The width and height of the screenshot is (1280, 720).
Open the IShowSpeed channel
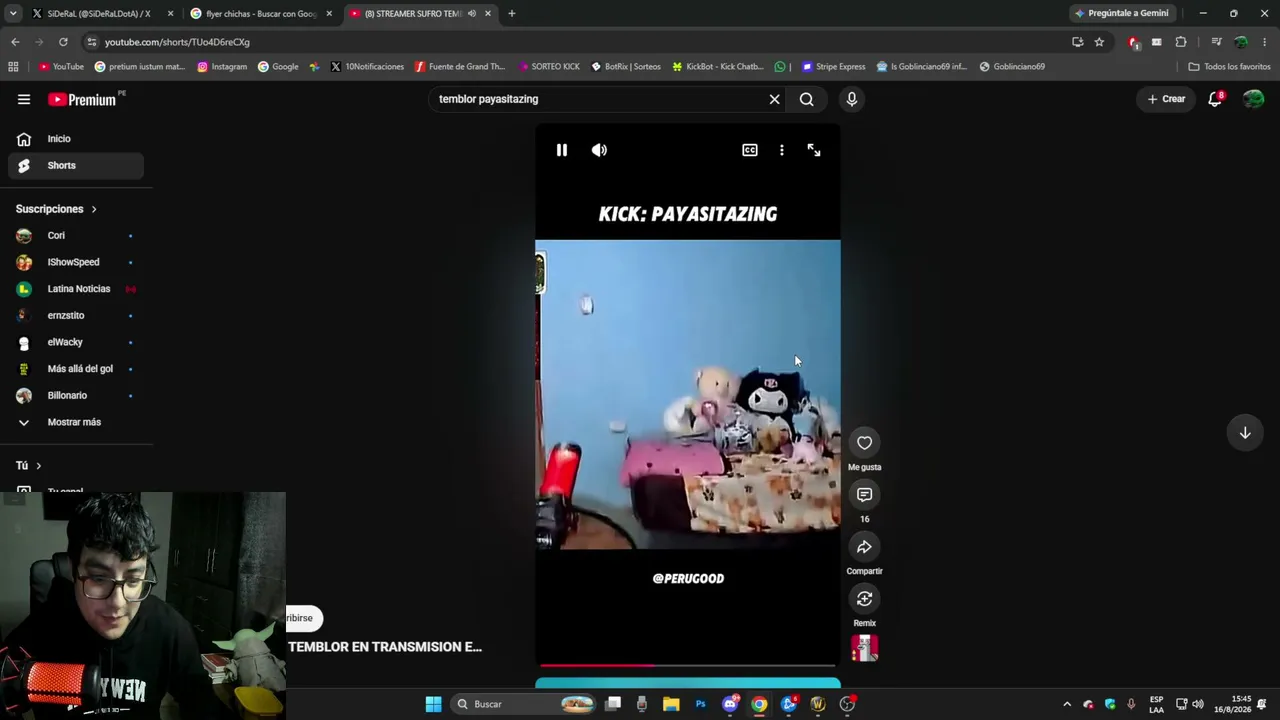(76, 262)
